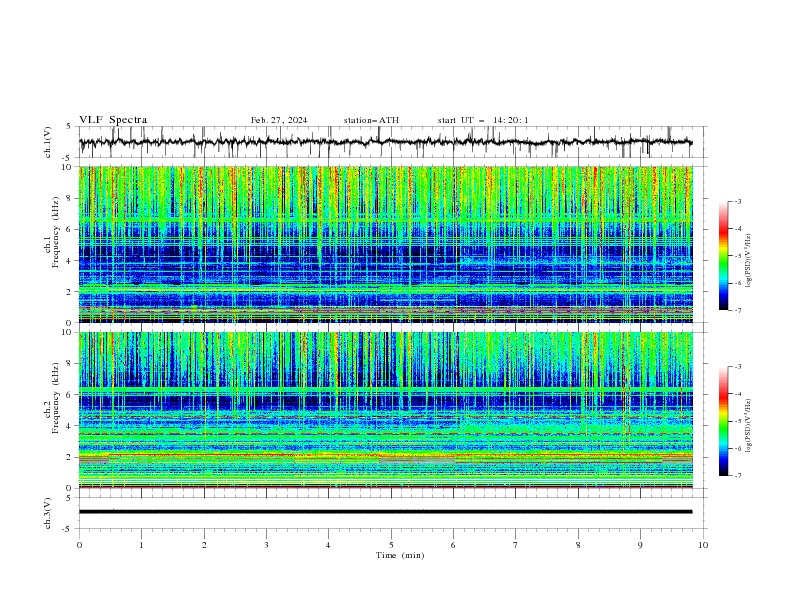Click the ch.2 colorbar "log(PSD)(V²/Hz)" label
This screenshot has width=792, height=612.
pos(749,426)
